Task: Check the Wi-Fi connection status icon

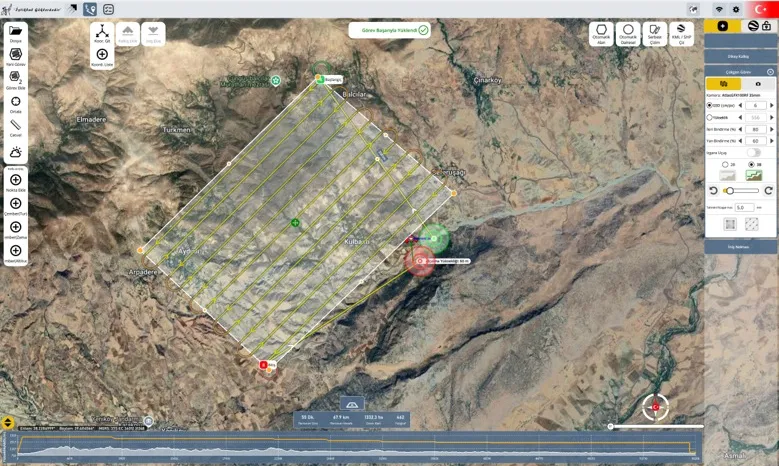Action: coord(719,9)
